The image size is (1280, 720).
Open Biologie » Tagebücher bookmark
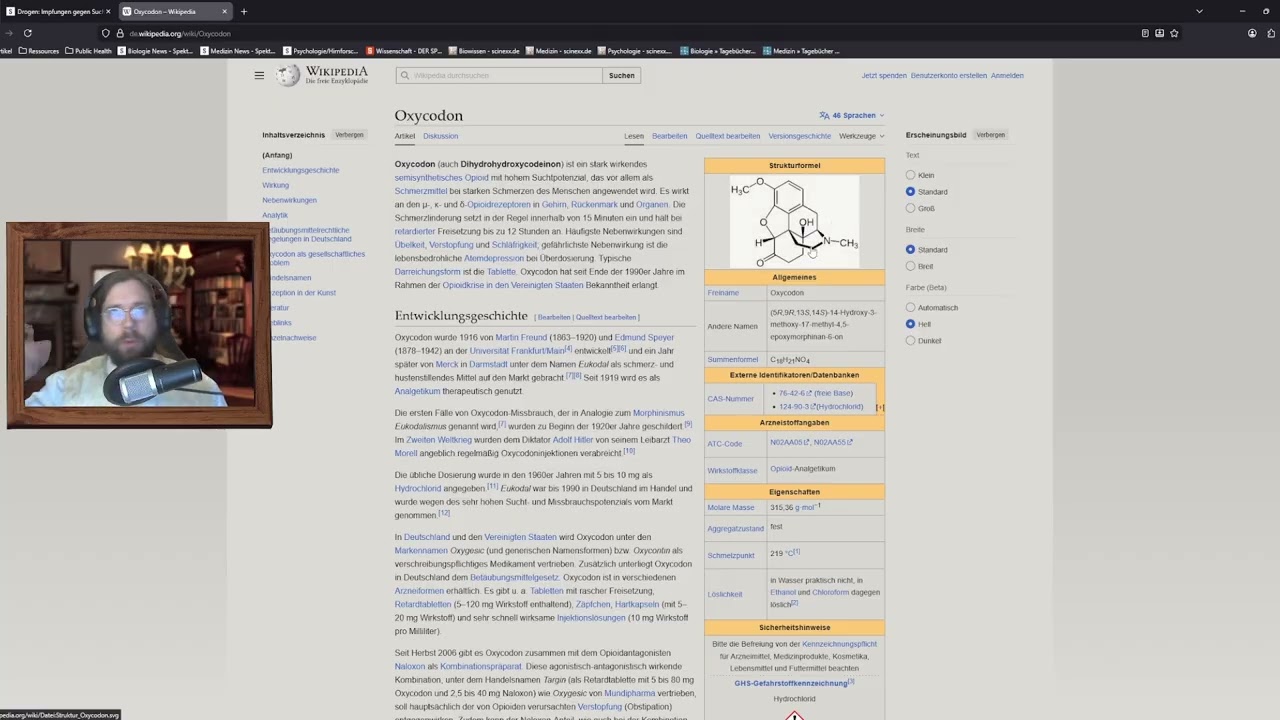pos(718,51)
